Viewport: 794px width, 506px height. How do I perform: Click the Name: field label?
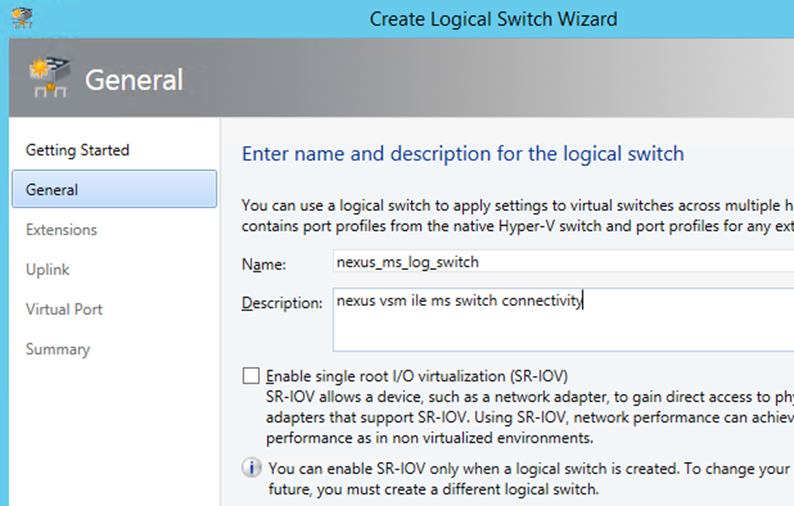pyautogui.click(x=264, y=264)
